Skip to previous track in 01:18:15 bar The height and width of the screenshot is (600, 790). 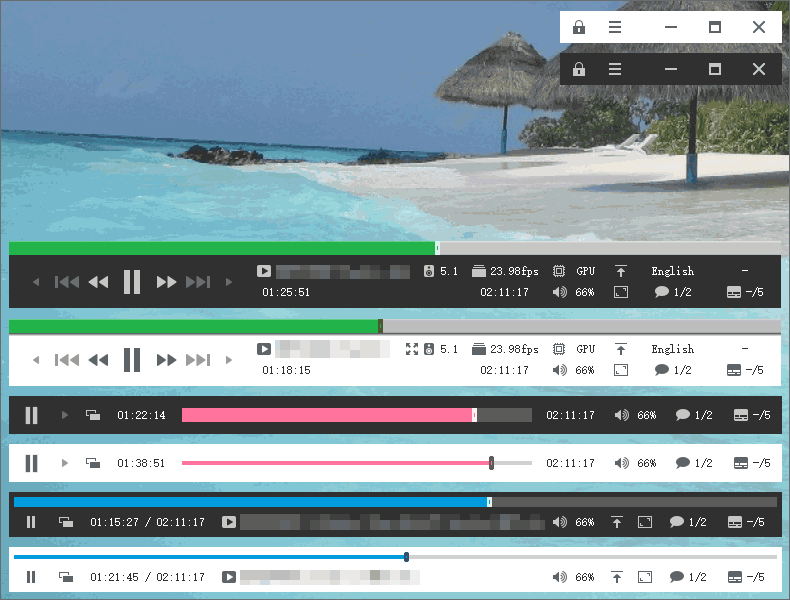click(x=67, y=360)
